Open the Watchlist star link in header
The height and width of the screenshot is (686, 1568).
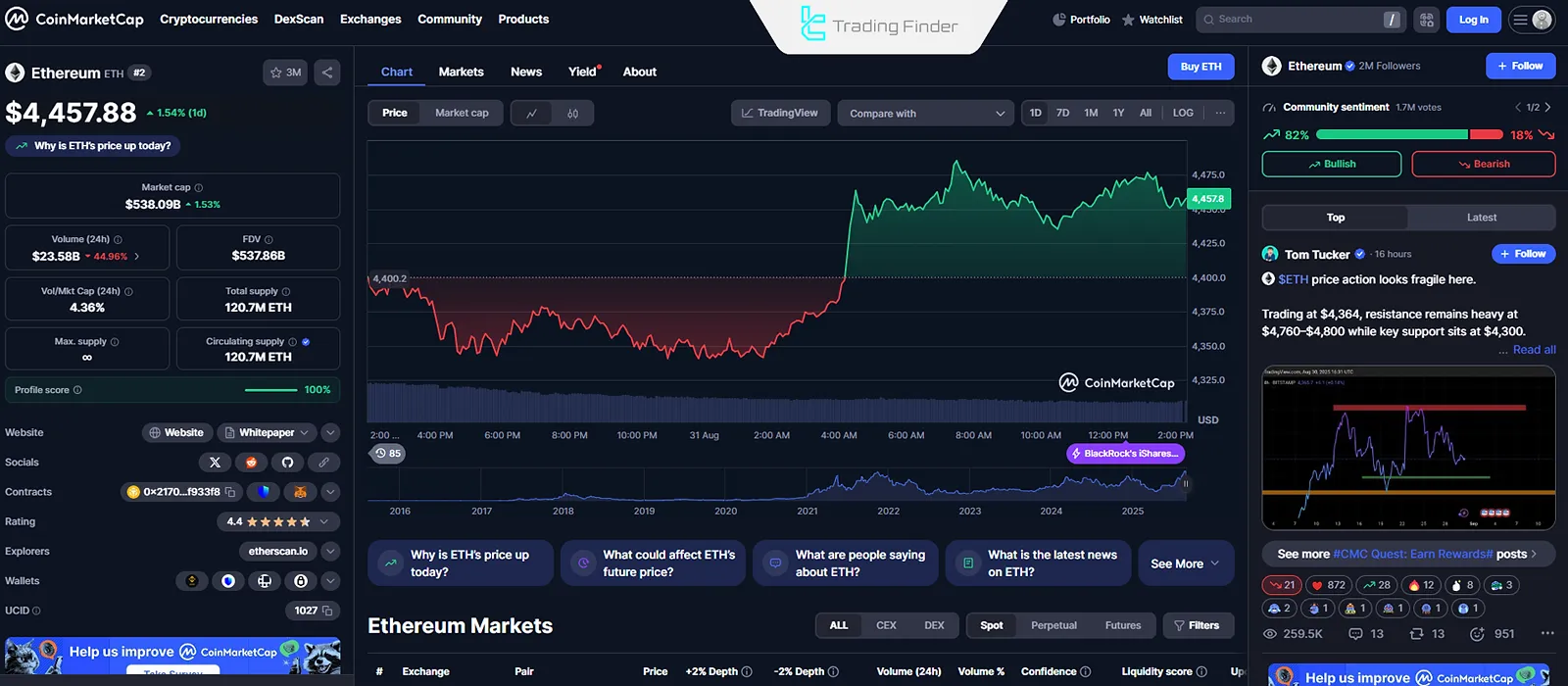pos(1151,20)
